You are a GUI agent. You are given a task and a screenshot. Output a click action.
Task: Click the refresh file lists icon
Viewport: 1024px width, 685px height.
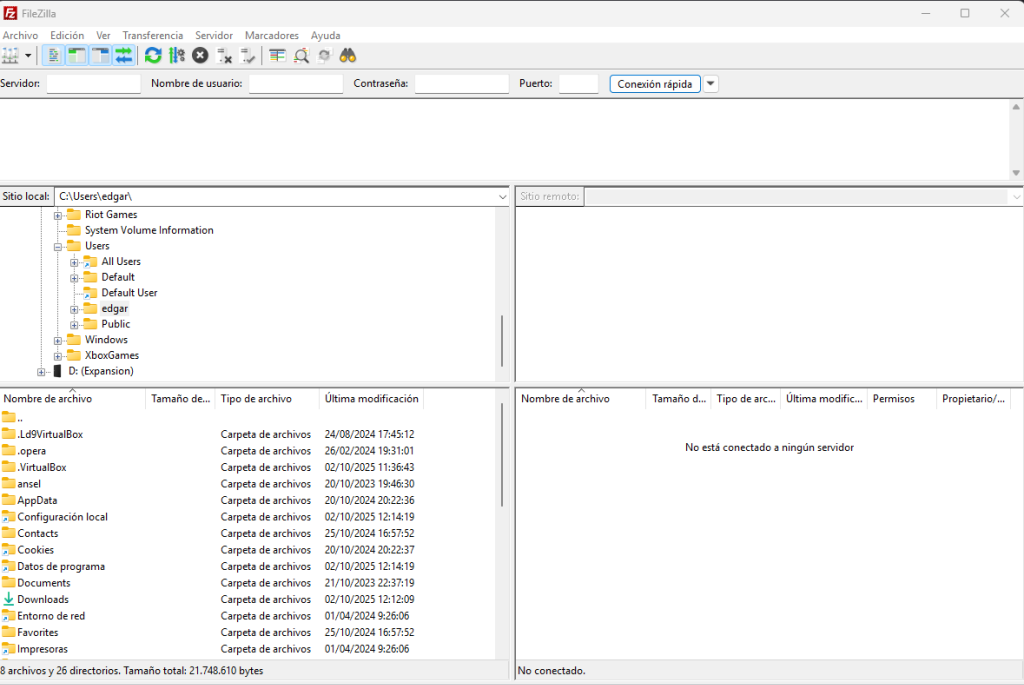(x=153, y=56)
